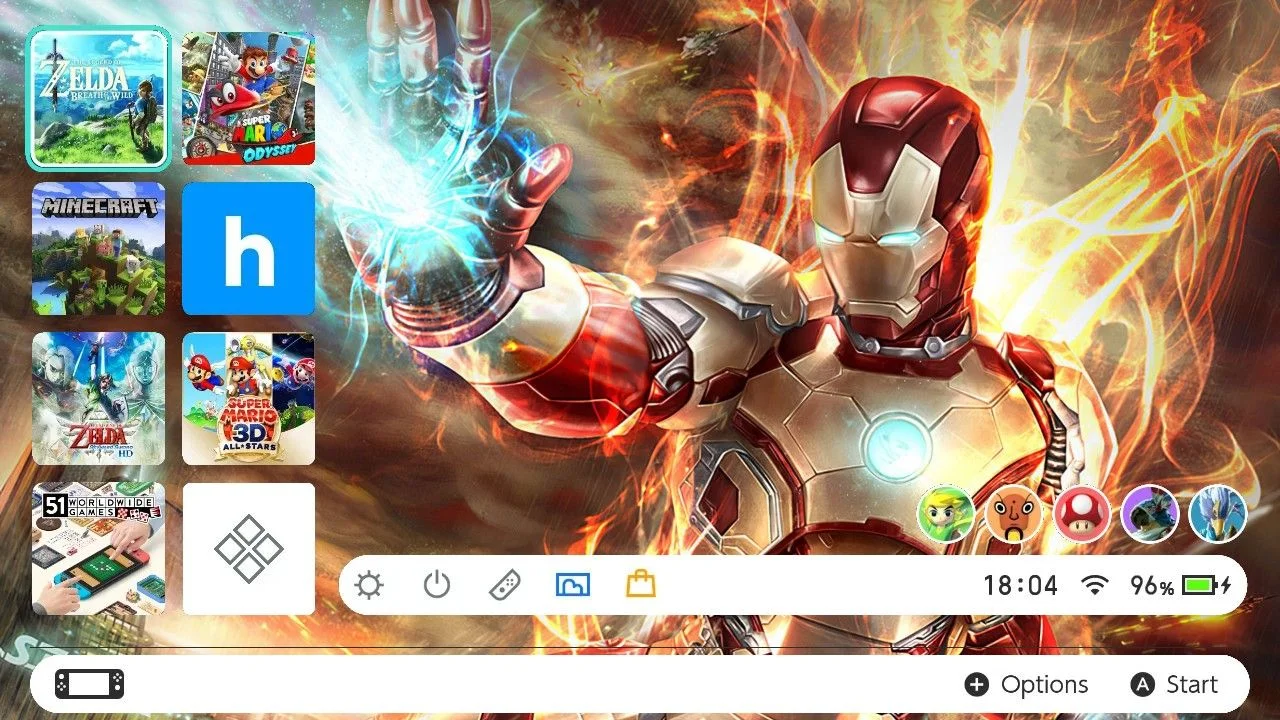1280x720 pixels.
Task: Select the Power/Sleep mode icon
Action: 437,585
